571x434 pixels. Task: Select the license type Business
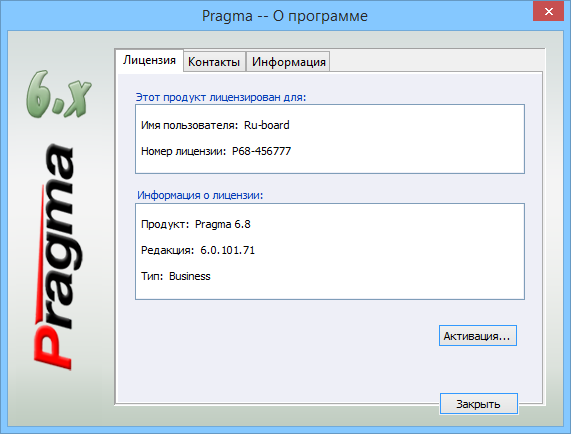point(190,276)
